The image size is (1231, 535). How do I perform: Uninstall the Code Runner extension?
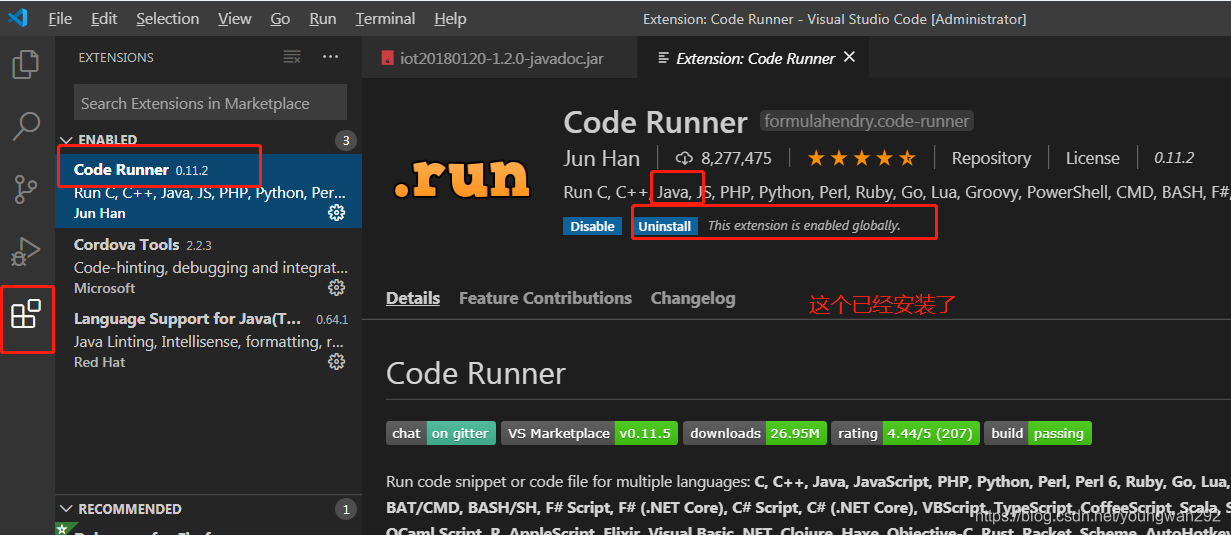pos(665,226)
